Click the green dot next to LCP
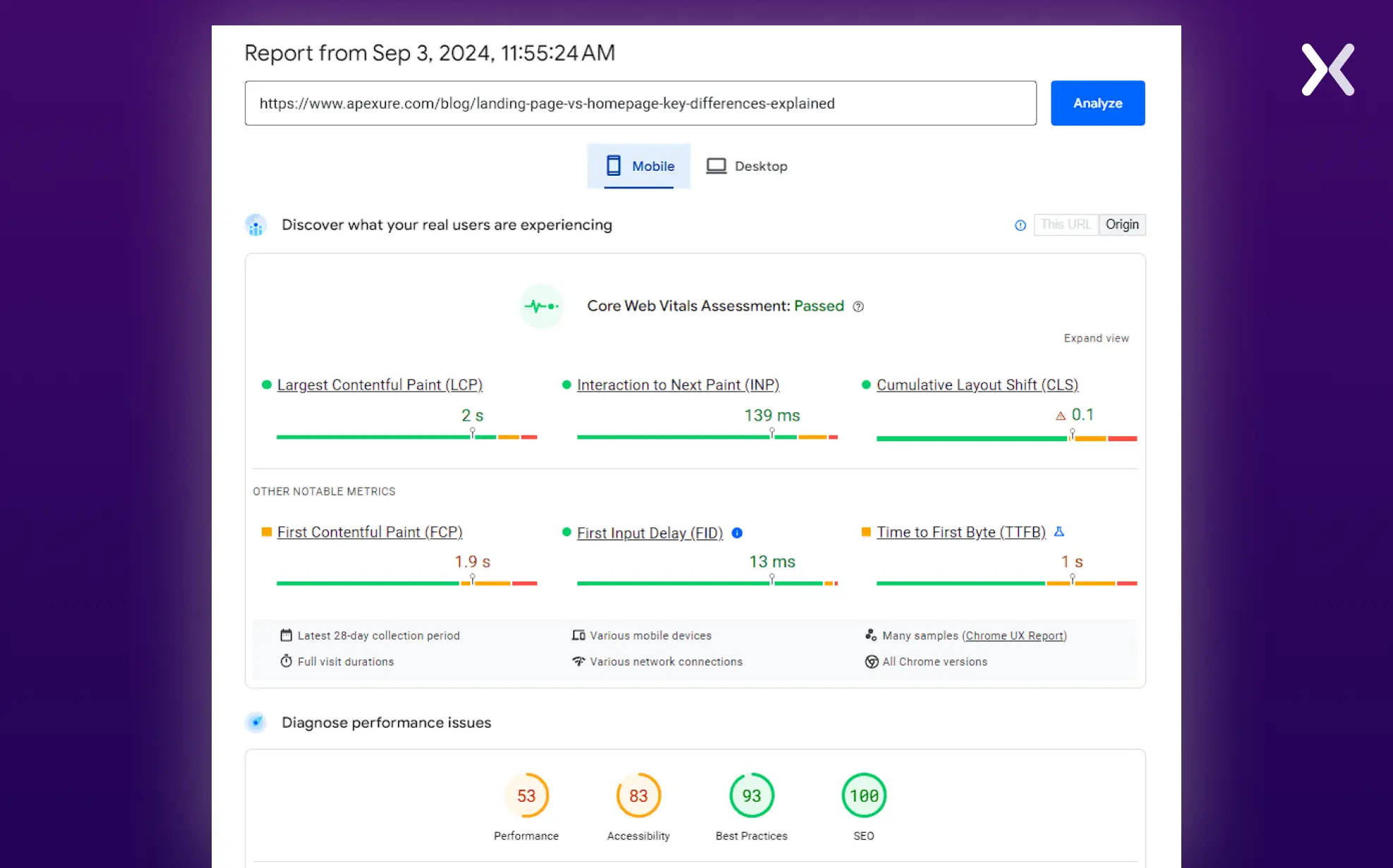The image size is (1393, 868). (267, 385)
